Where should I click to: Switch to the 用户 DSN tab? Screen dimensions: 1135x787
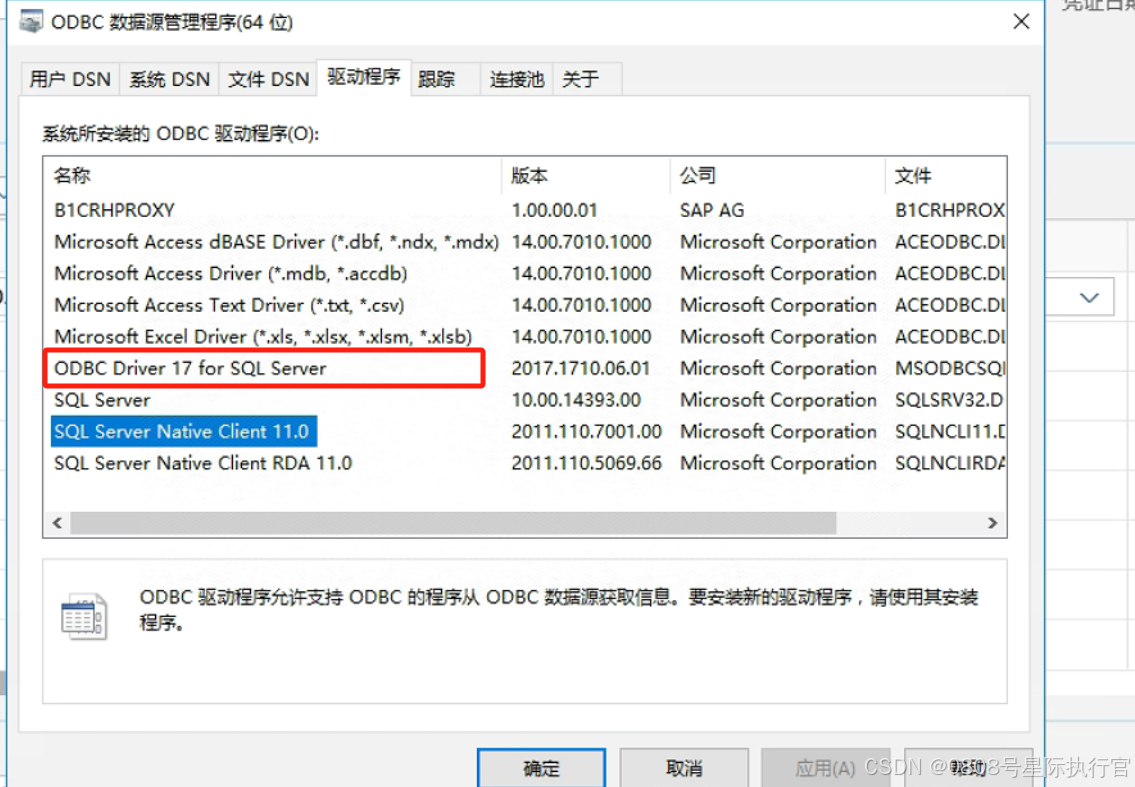click(x=70, y=79)
